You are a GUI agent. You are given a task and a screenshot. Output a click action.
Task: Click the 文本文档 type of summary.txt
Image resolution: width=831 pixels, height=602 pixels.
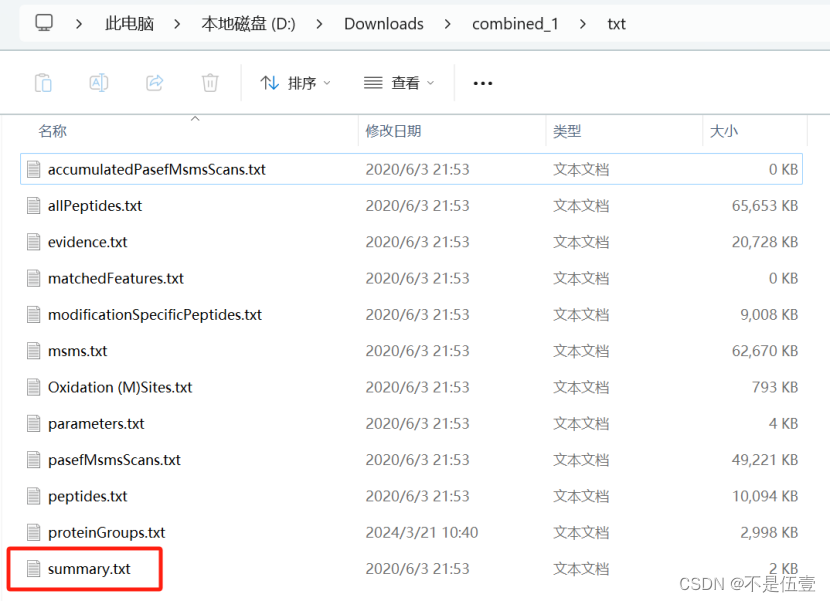581,569
